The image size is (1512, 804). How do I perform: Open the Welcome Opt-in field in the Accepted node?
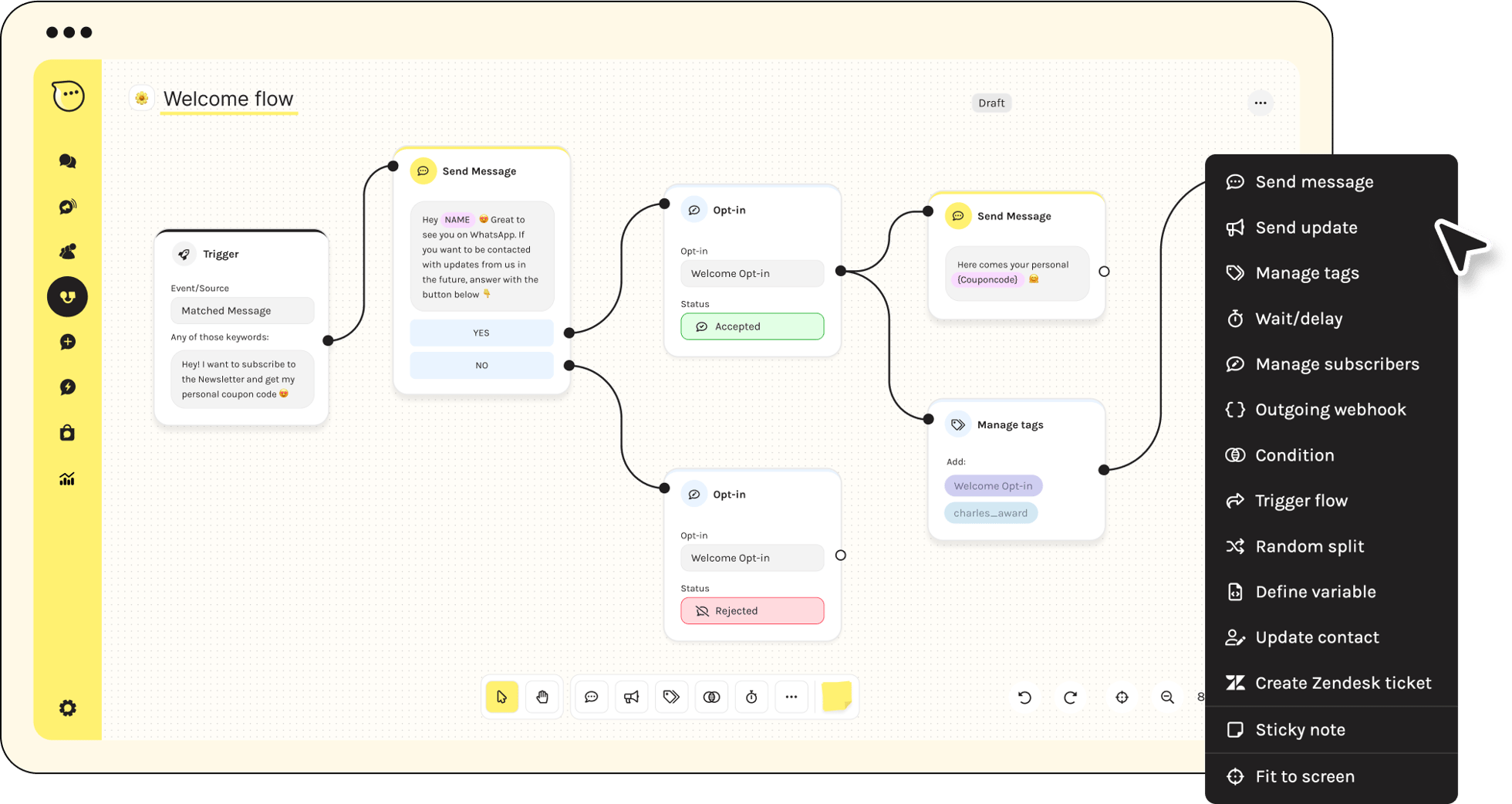752,273
